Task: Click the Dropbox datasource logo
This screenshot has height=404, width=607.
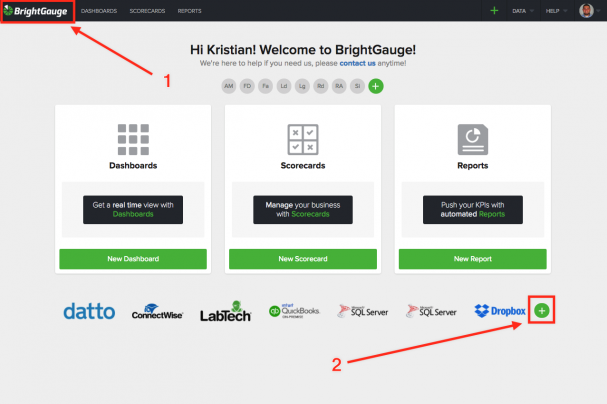Action: (x=500, y=311)
